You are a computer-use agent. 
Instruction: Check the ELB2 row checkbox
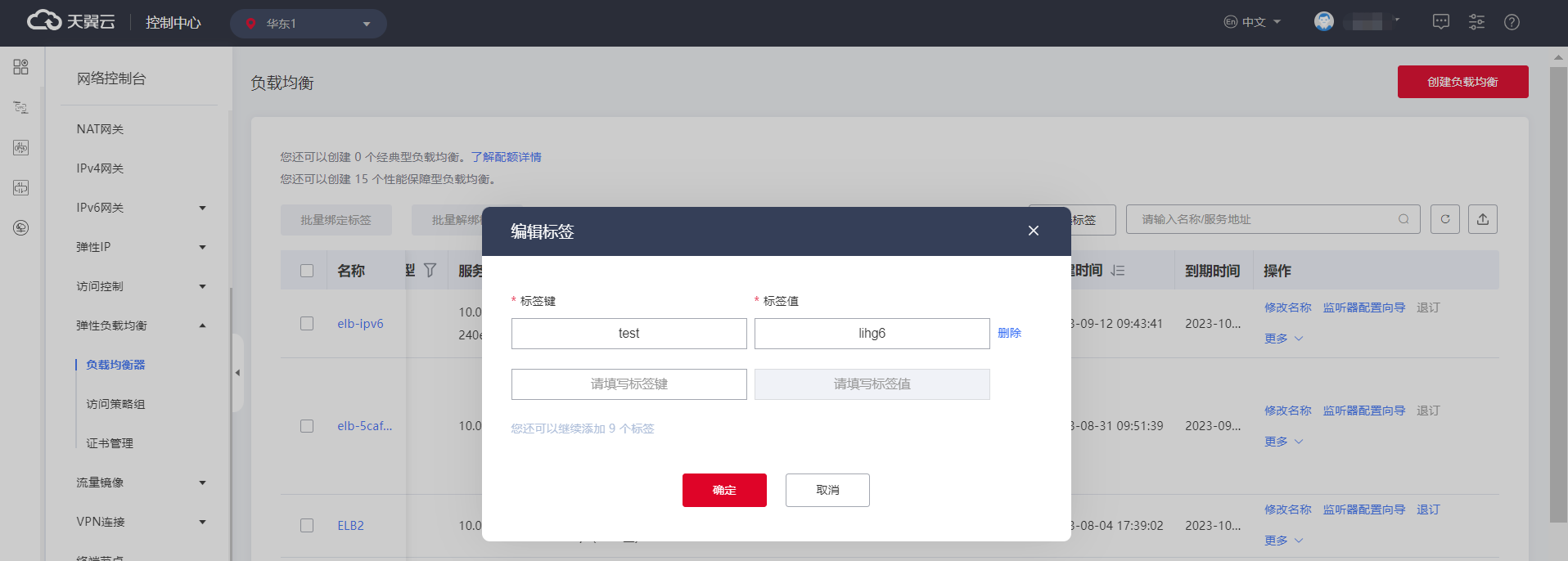[307, 526]
